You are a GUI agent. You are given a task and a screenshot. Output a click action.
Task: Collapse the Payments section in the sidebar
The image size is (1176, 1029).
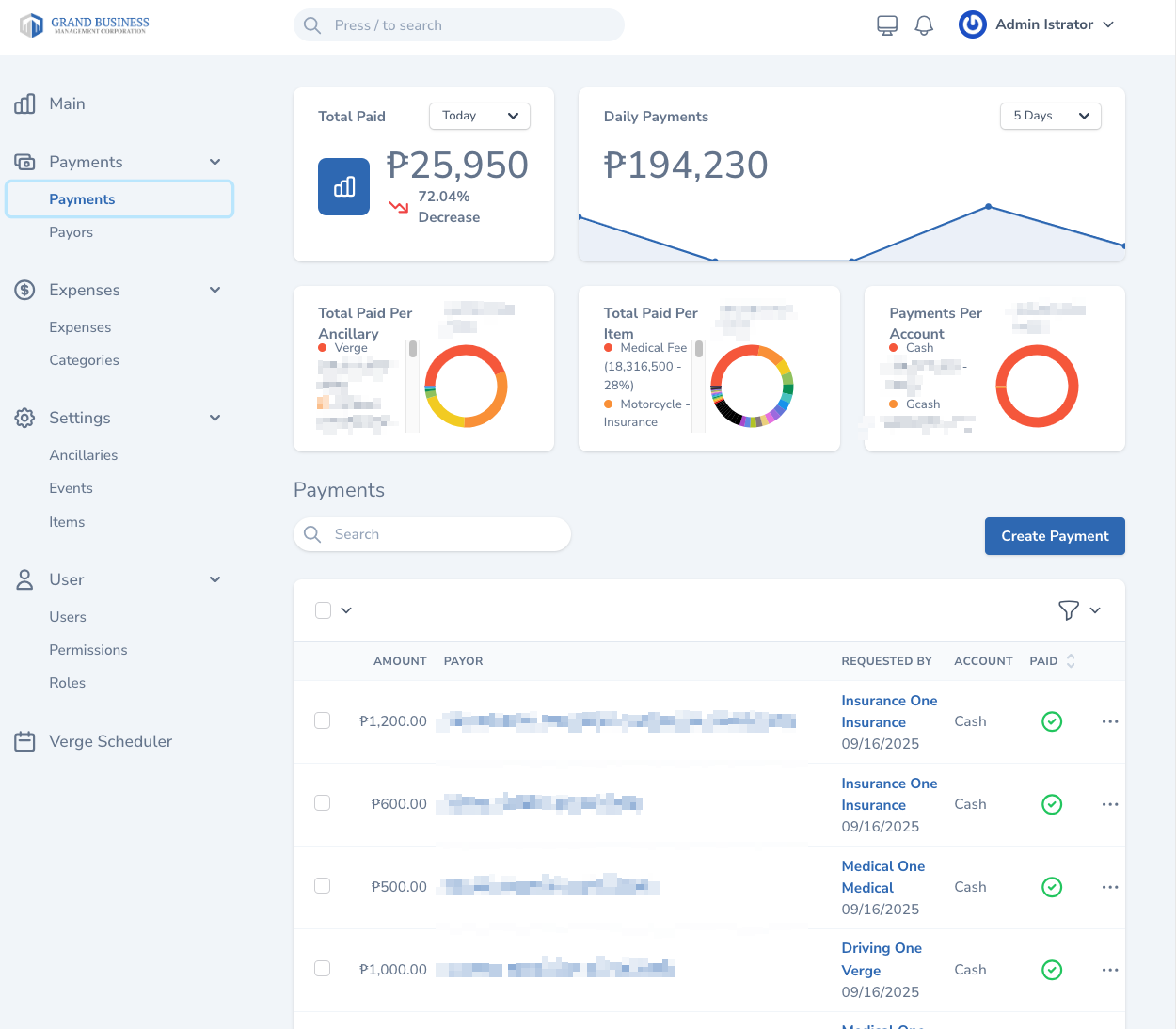pyautogui.click(x=215, y=162)
